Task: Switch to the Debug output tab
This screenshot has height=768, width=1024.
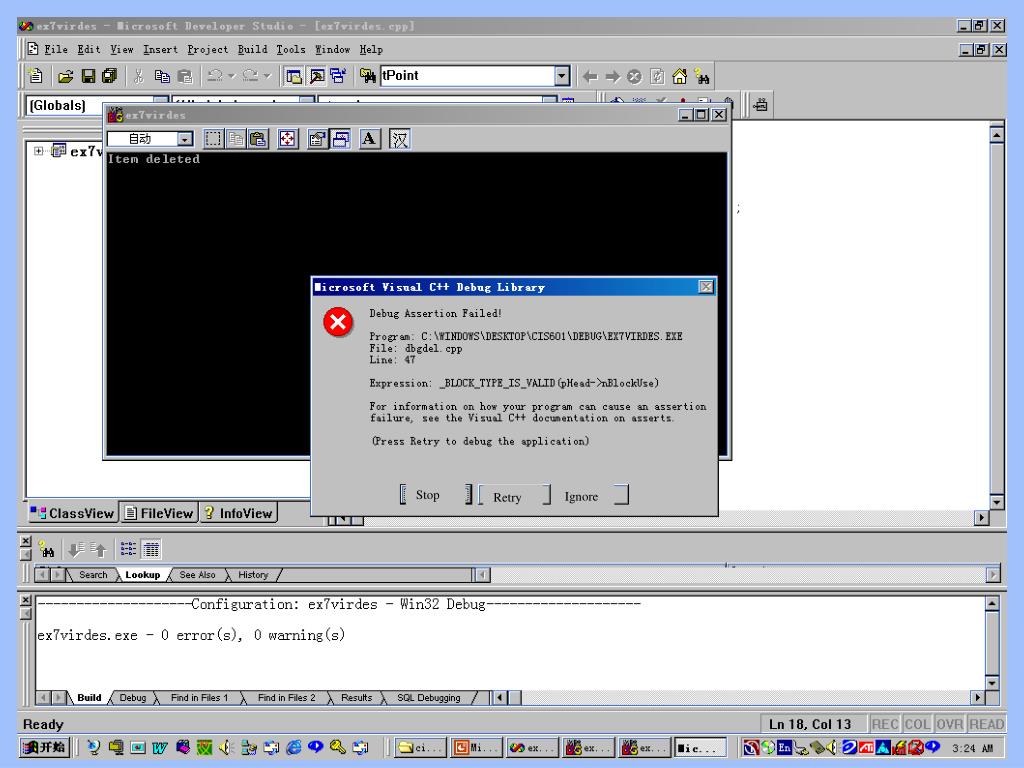Action: coord(133,697)
